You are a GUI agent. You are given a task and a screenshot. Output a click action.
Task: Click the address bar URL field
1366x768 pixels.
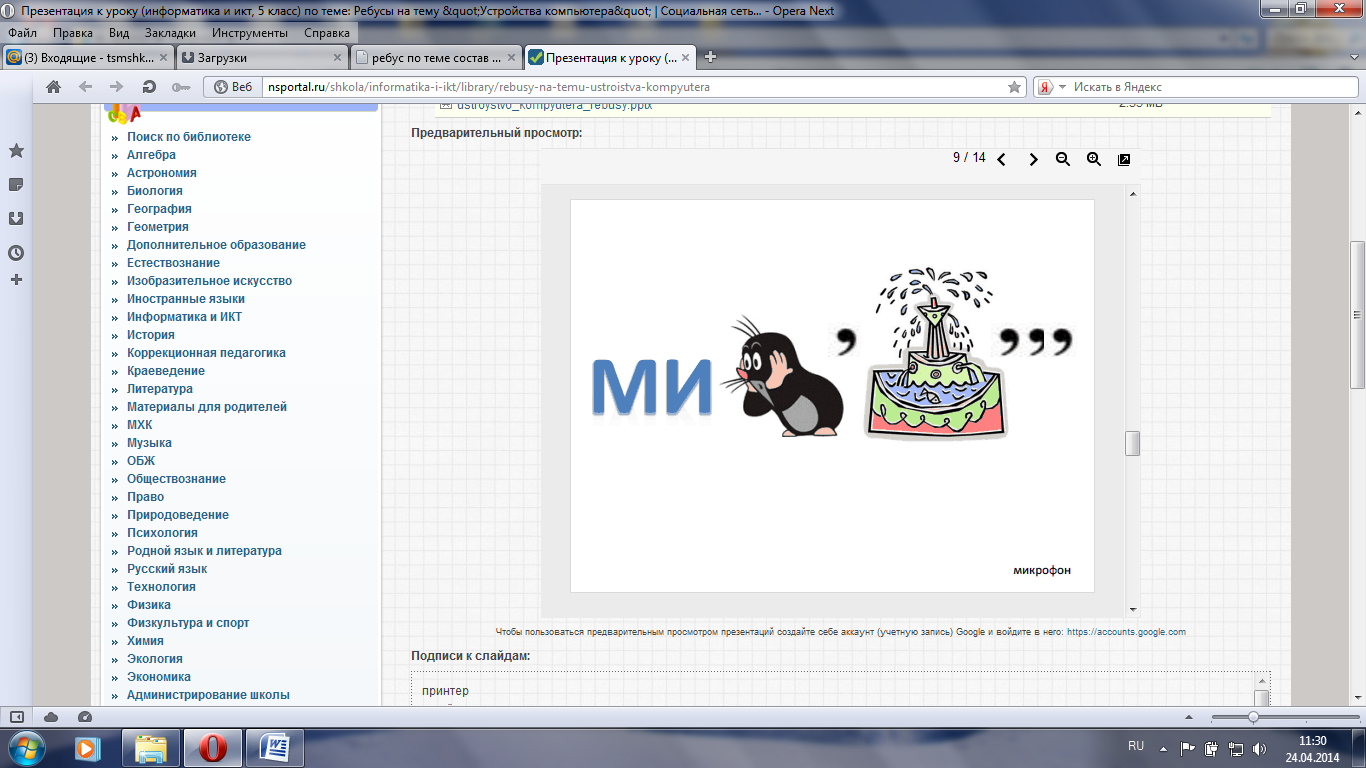click(634, 87)
